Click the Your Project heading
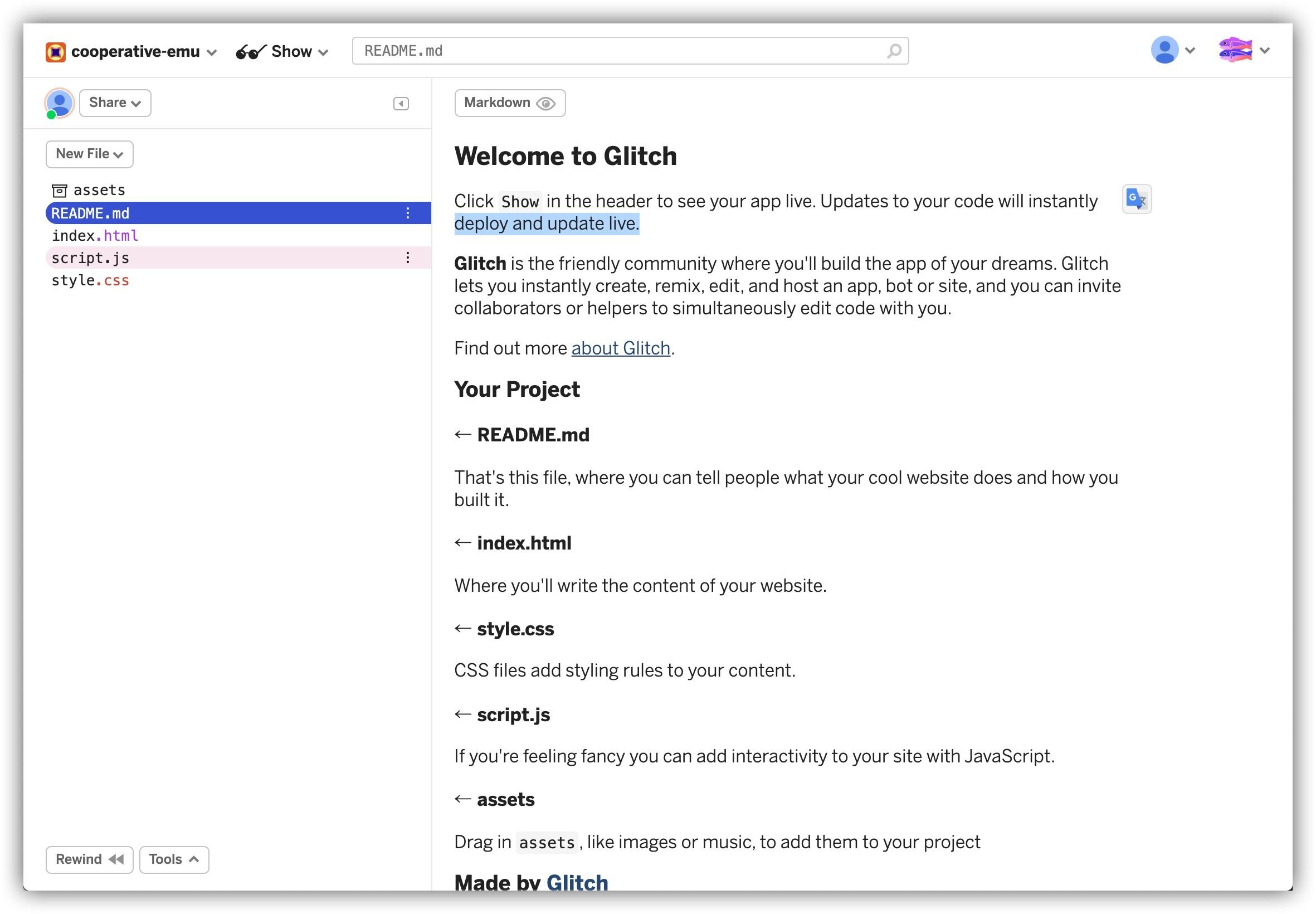 click(x=517, y=390)
